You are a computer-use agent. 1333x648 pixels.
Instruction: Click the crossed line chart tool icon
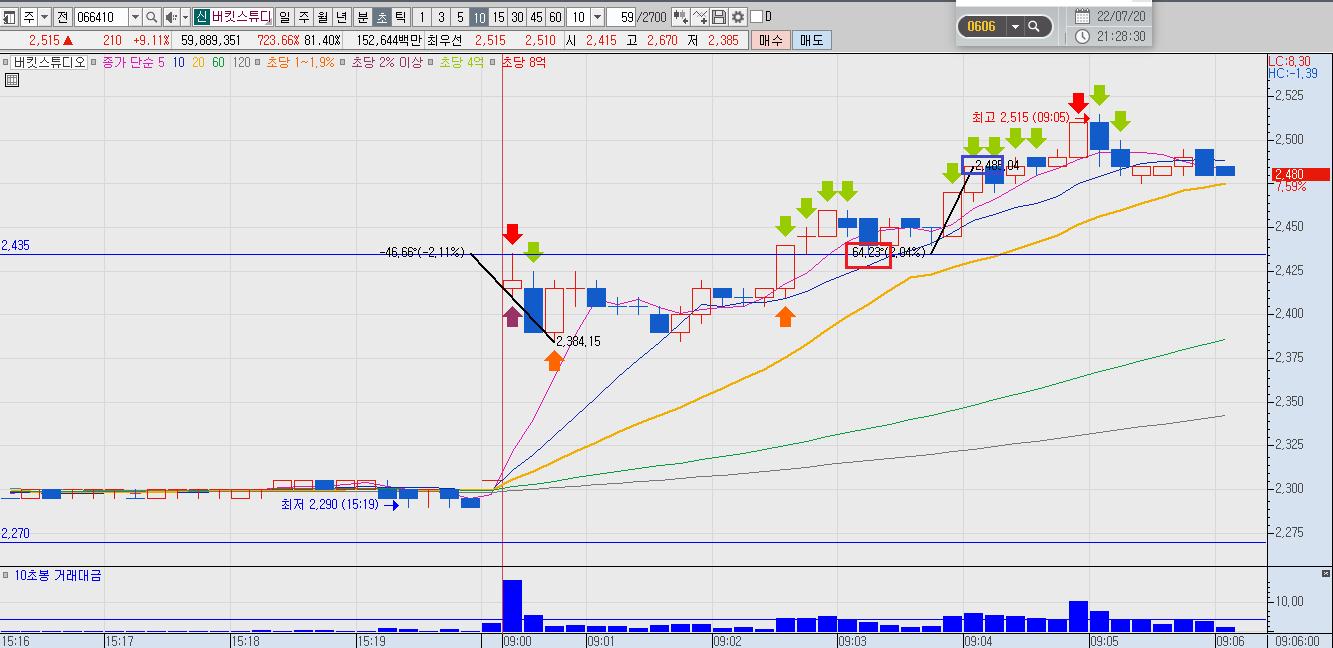pos(700,17)
